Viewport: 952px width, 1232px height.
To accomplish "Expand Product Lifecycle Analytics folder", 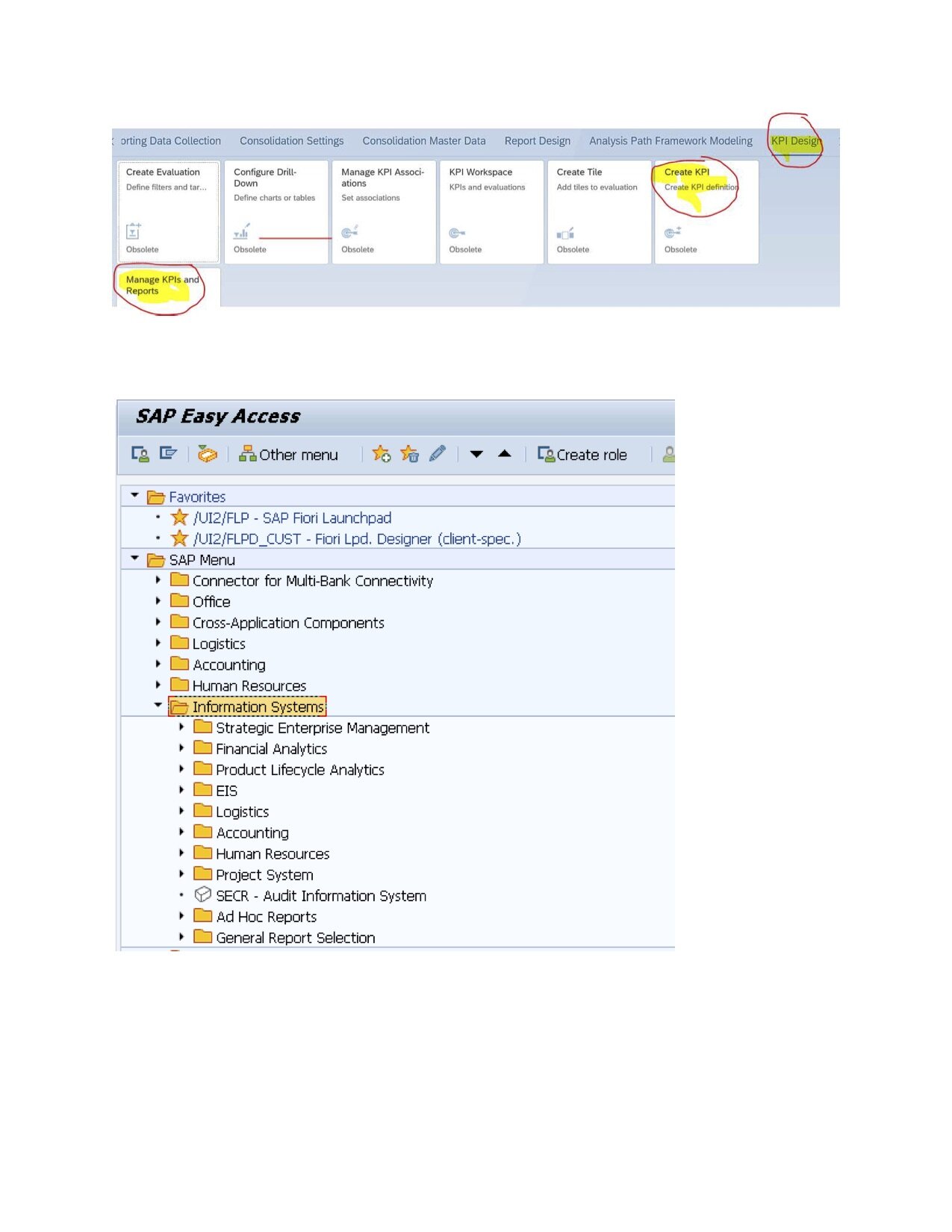I will [181, 768].
